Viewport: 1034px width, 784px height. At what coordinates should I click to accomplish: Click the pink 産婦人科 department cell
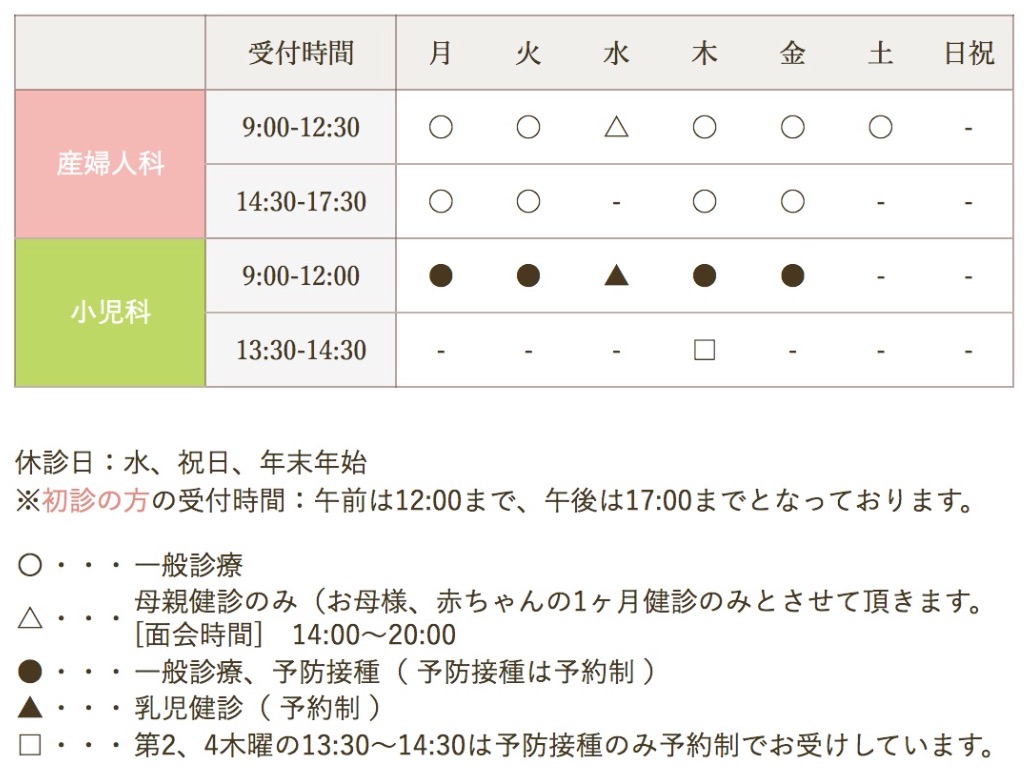tap(110, 164)
